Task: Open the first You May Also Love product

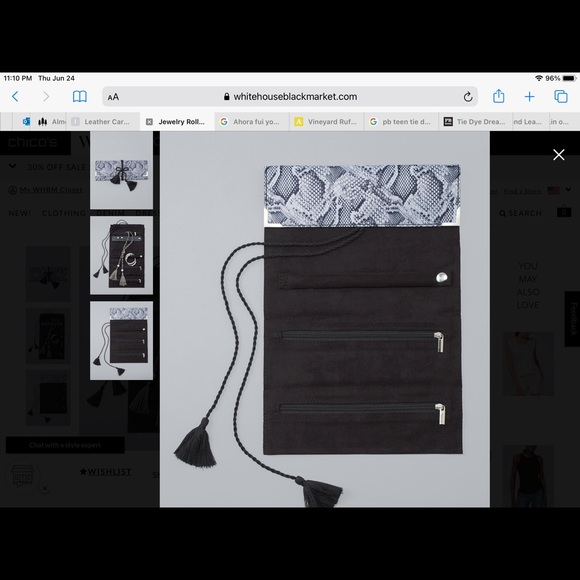Action: 528,364
